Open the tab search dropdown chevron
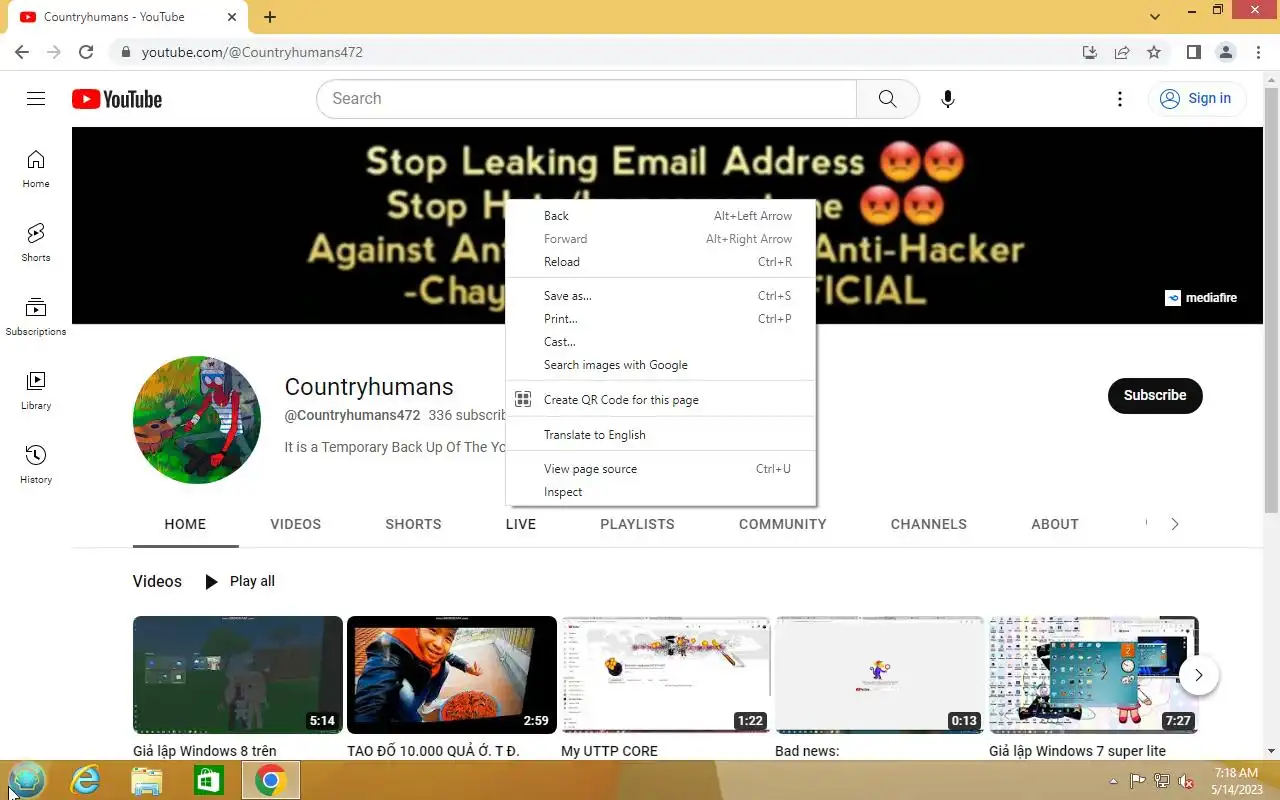Viewport: 1280px width, 800px height. (x=1155, y=17)
